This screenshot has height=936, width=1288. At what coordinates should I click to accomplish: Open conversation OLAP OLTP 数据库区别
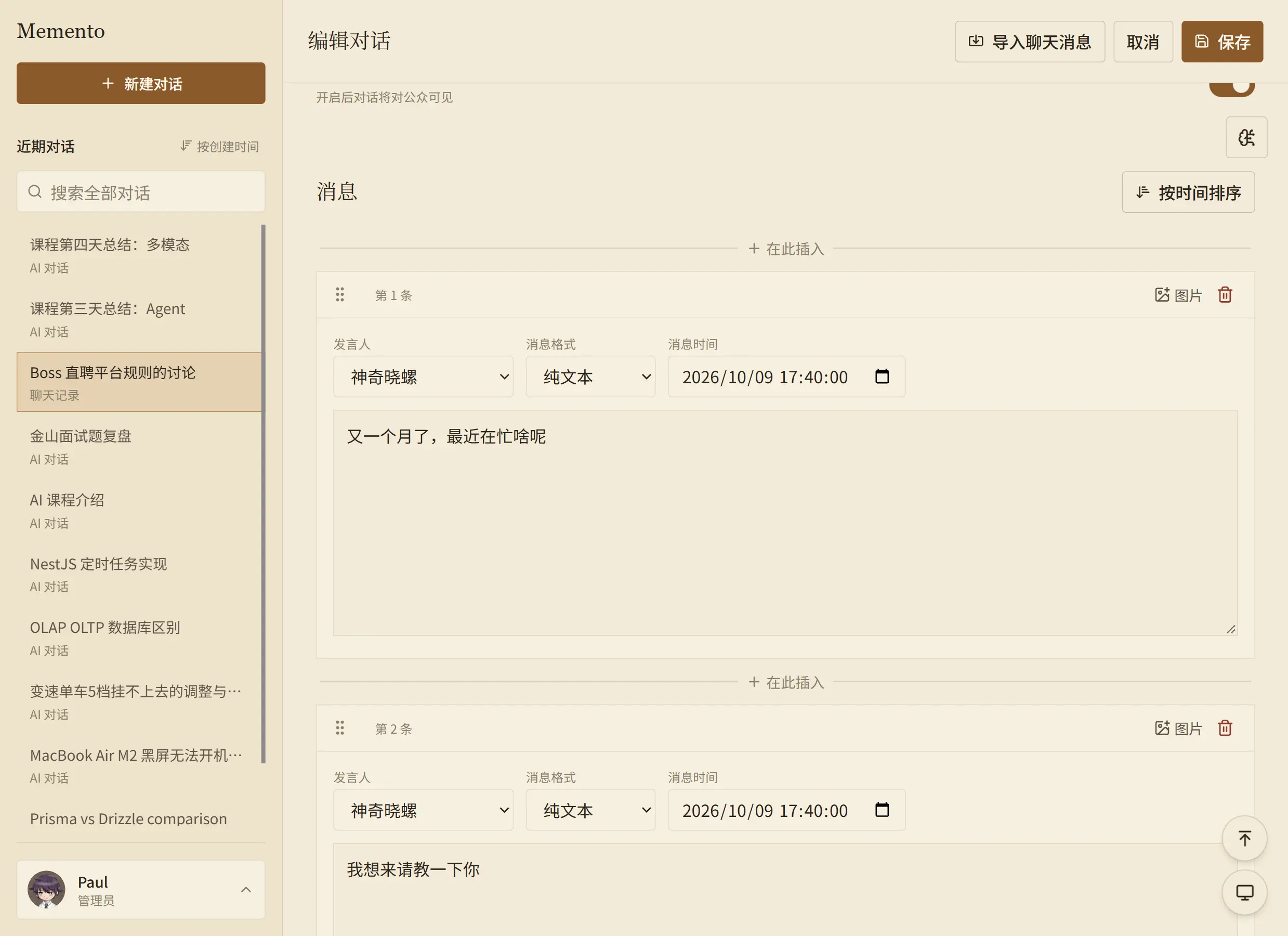[139, 638]
